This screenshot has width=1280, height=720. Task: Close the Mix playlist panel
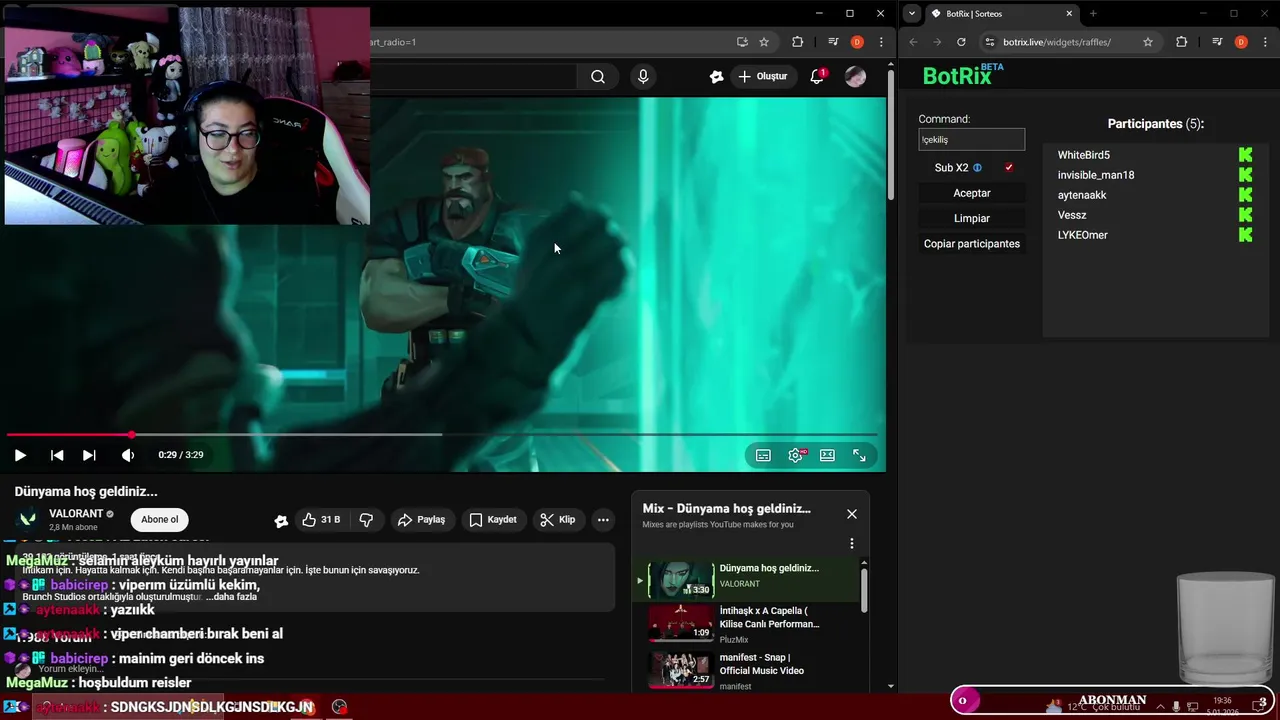click(852, 514)
